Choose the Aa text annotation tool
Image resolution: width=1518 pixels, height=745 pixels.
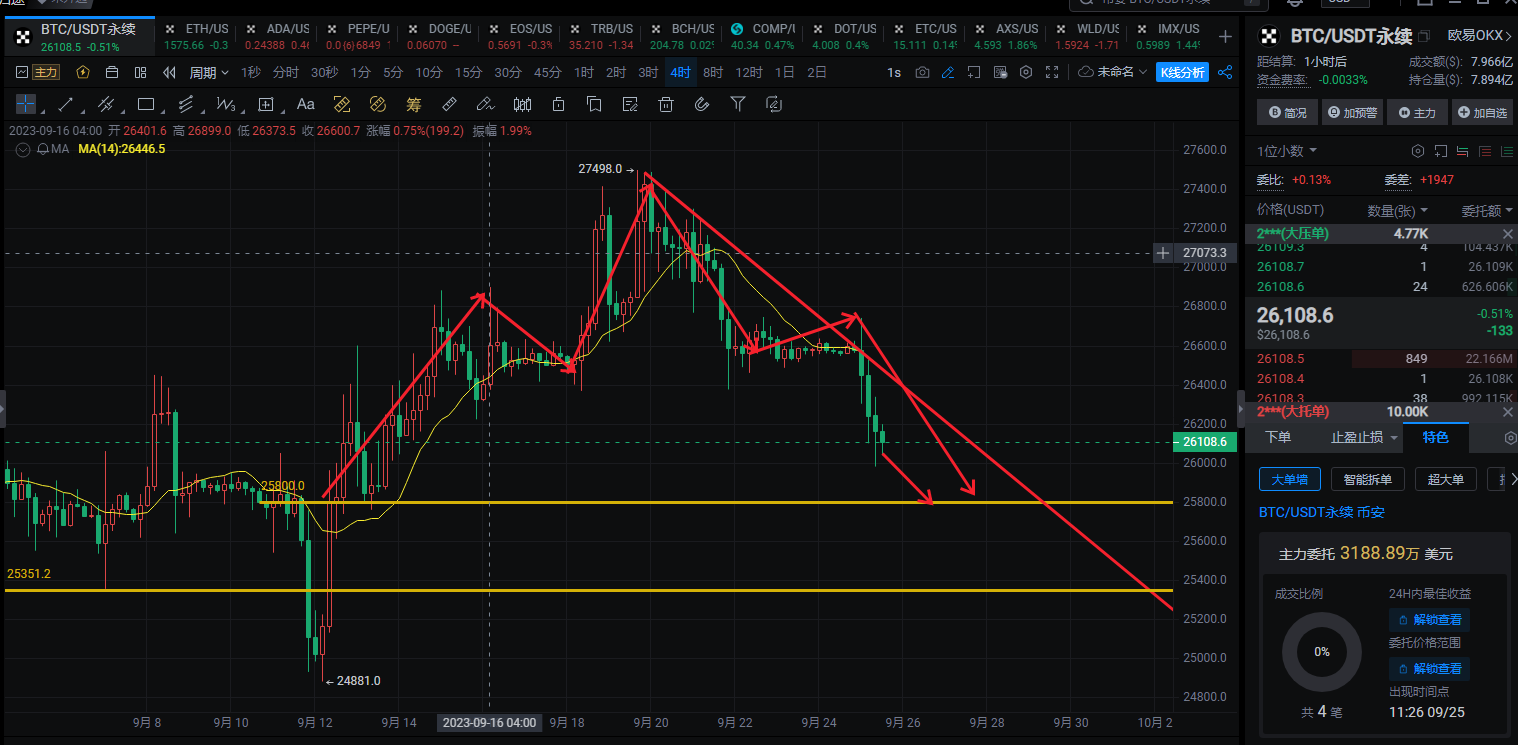[x=306, y=104]
